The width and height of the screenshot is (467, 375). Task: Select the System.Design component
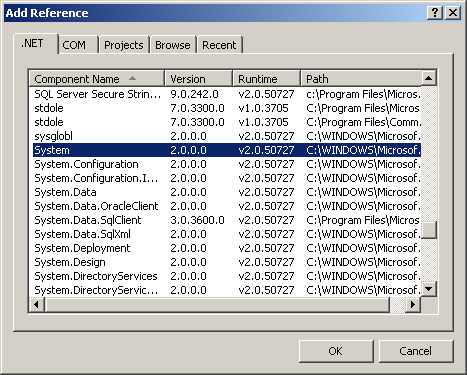(x=227, y=262)
